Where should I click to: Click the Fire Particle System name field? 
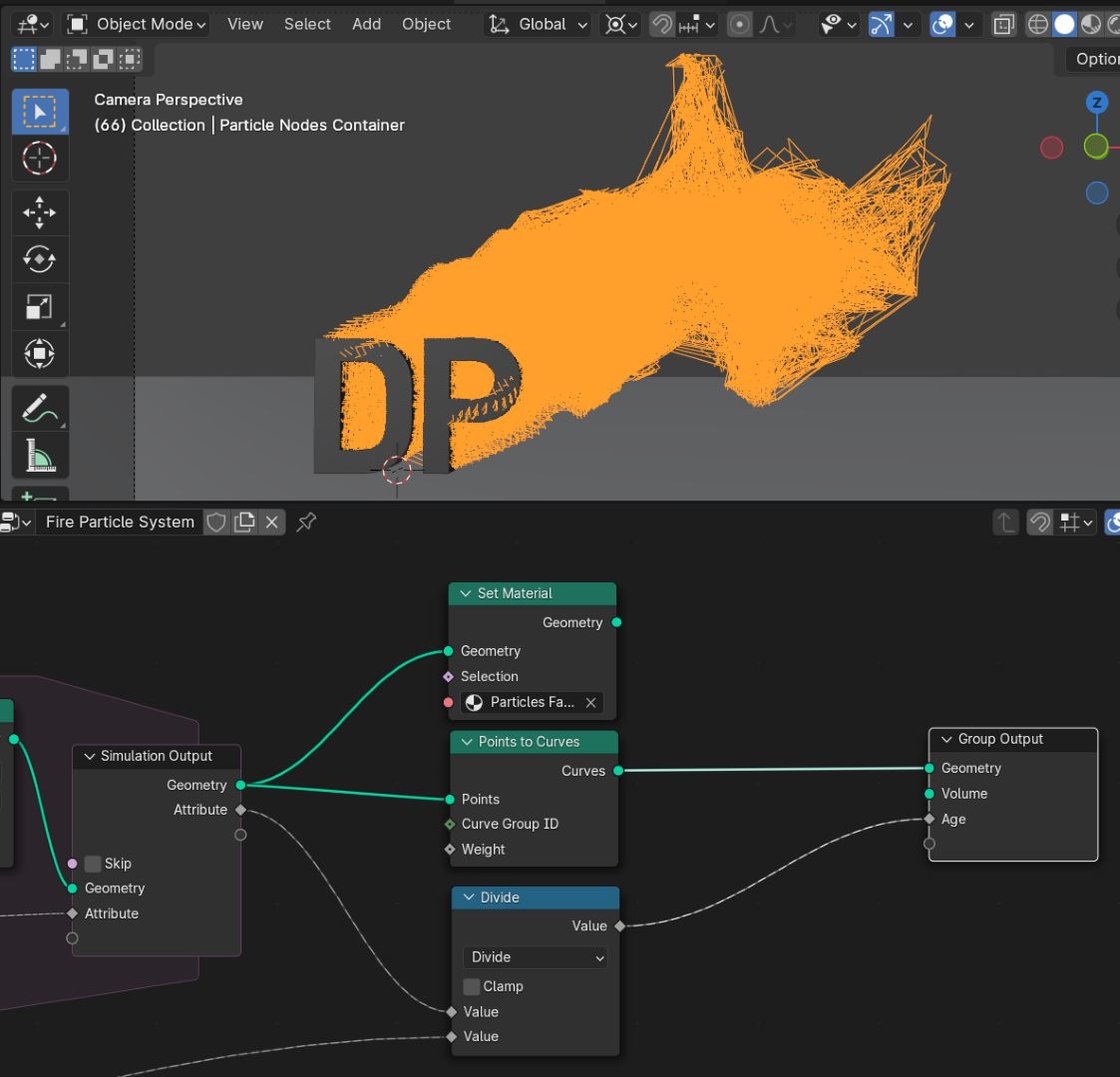point(120,522)
